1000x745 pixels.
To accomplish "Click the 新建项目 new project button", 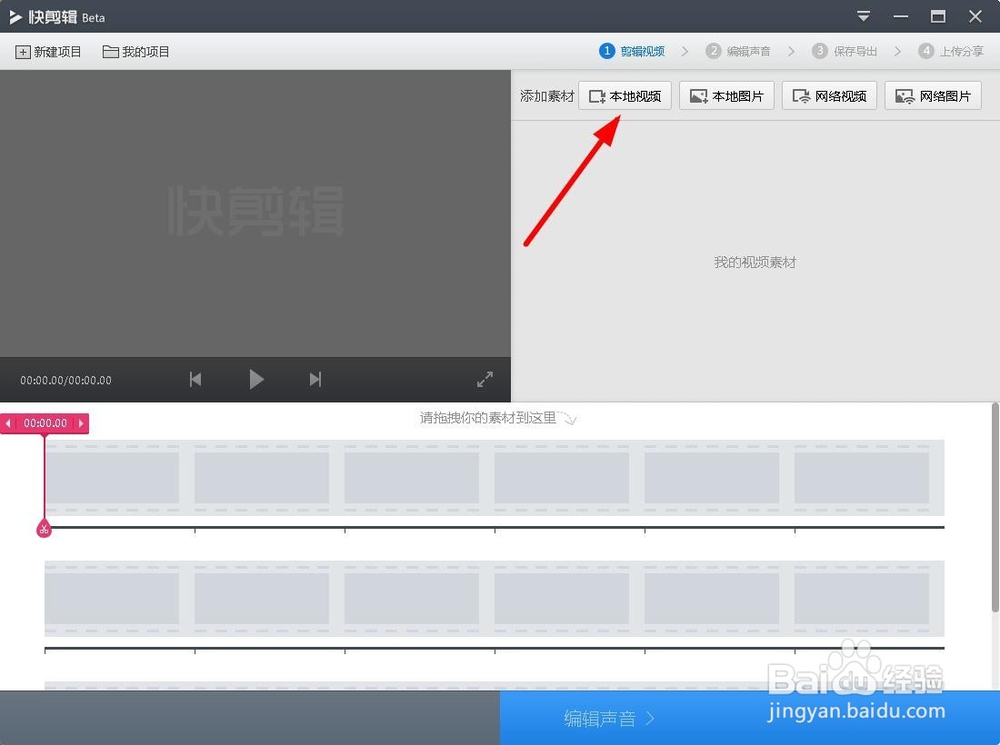I will [x=48, y=52].
